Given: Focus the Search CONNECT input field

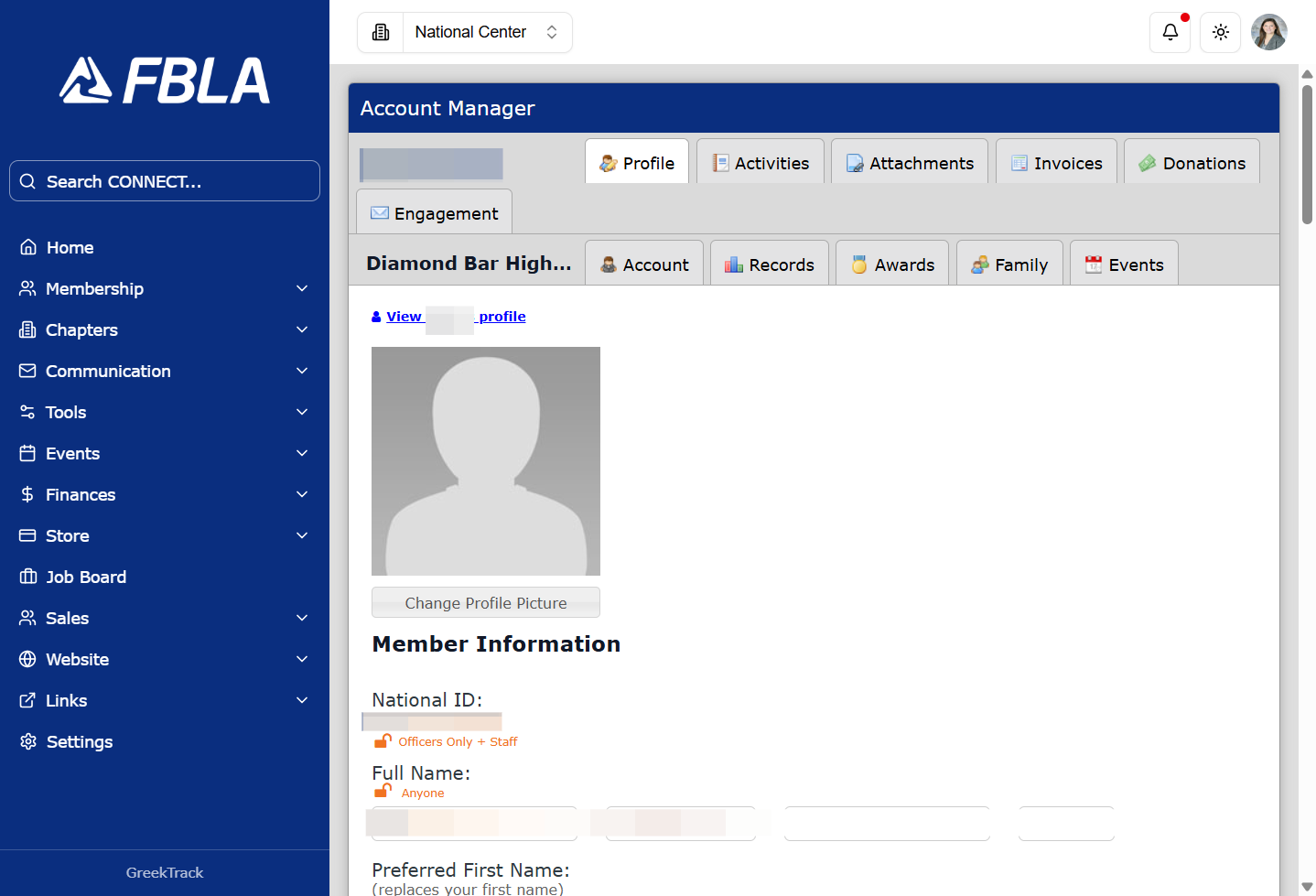Looking at the screenshot, I should (x=165, y=181).
